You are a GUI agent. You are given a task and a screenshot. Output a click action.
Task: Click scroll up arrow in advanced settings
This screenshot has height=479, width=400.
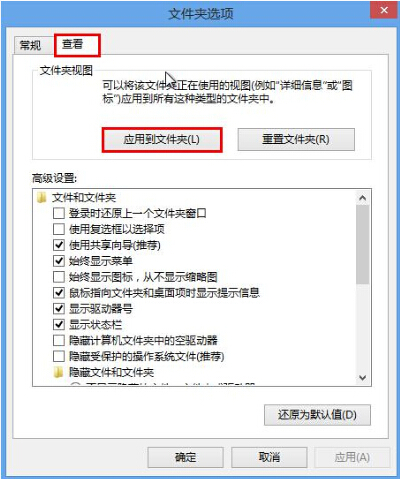click(362, 198)
